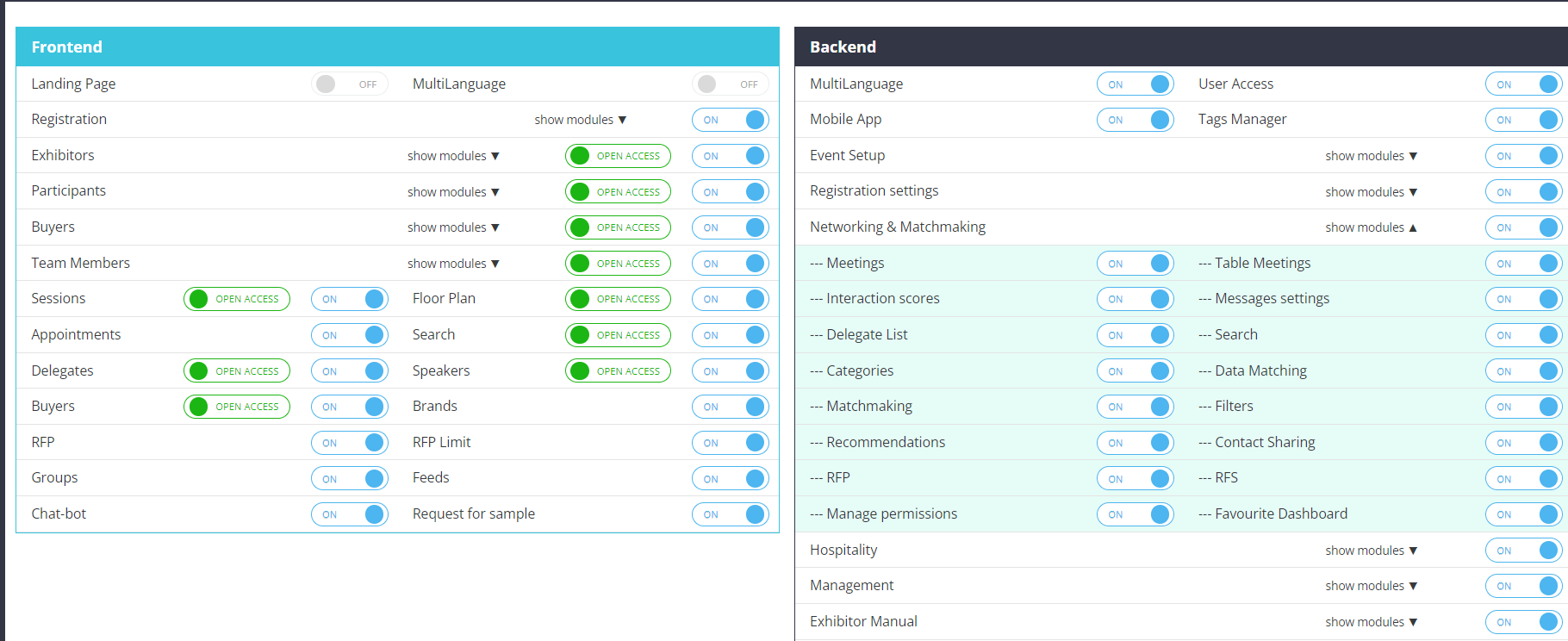
Task: Switch off Request for sample
Action: pyautogui.click(x=730, y=514)
